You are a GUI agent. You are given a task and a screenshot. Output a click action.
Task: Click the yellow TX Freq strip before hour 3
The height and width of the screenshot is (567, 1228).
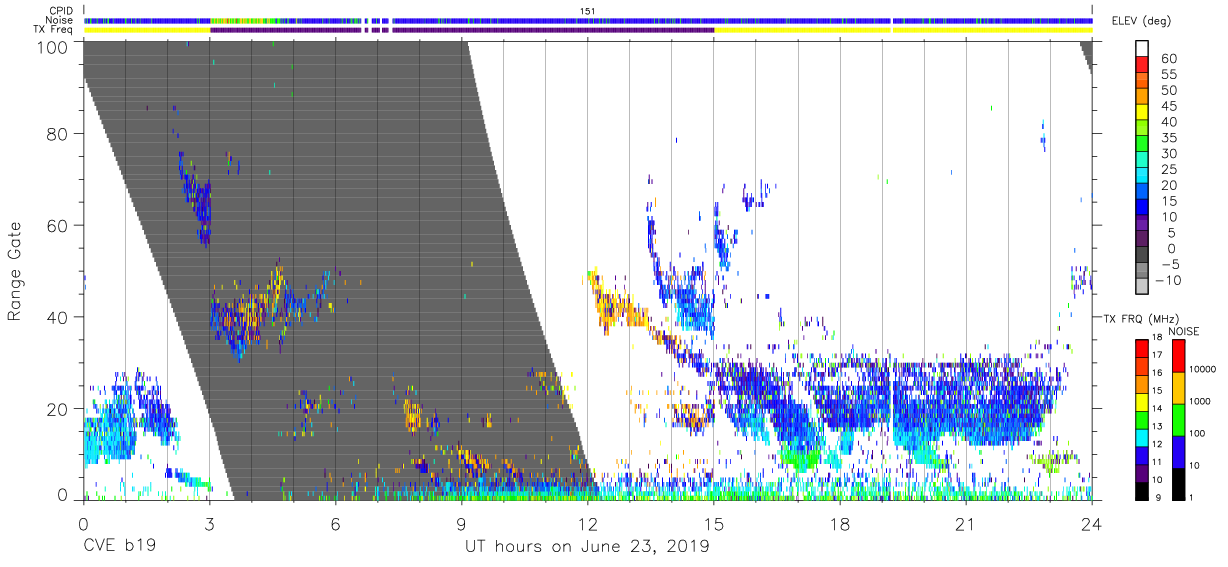coord(146,30)
